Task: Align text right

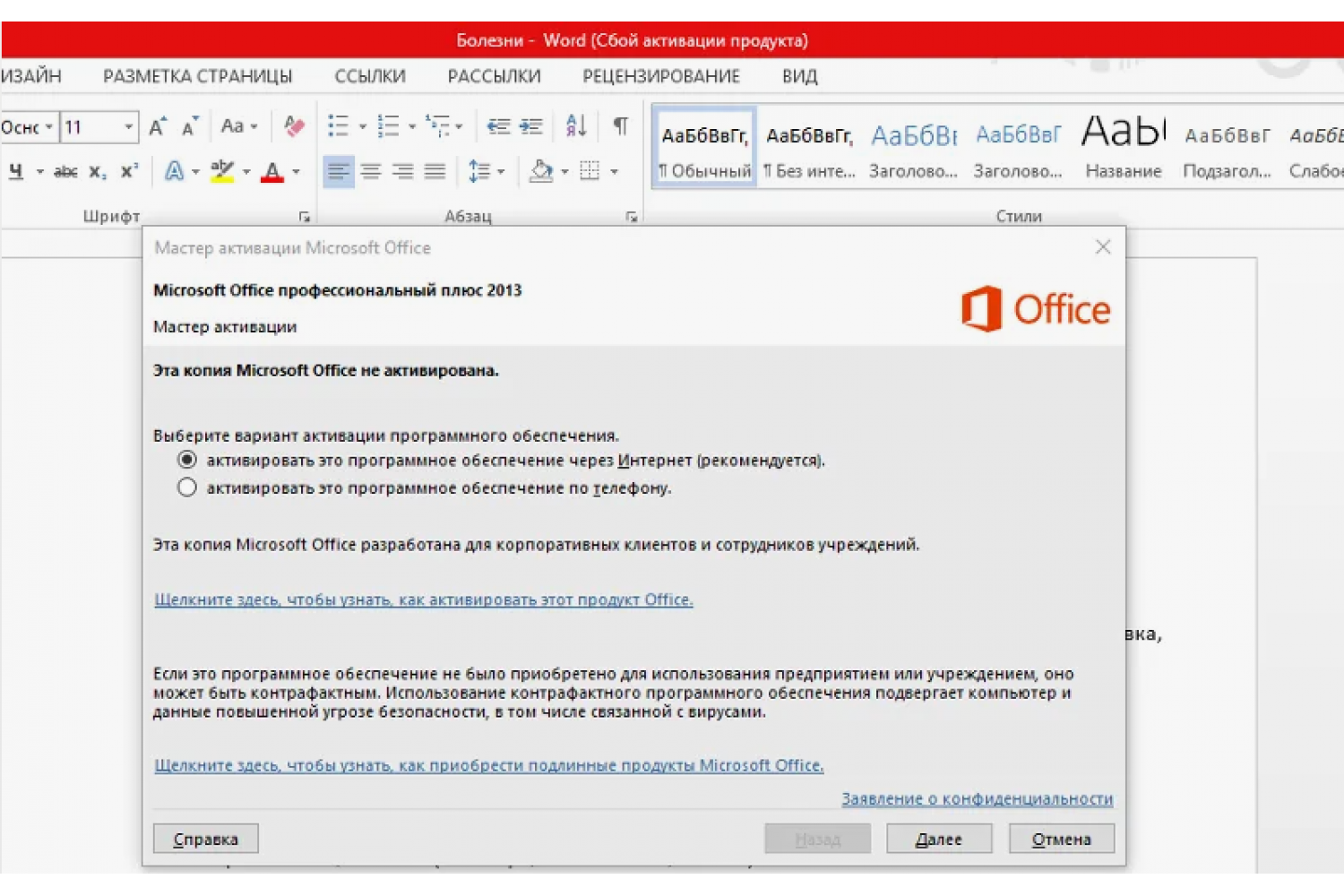Action: (x=403, y=170)
